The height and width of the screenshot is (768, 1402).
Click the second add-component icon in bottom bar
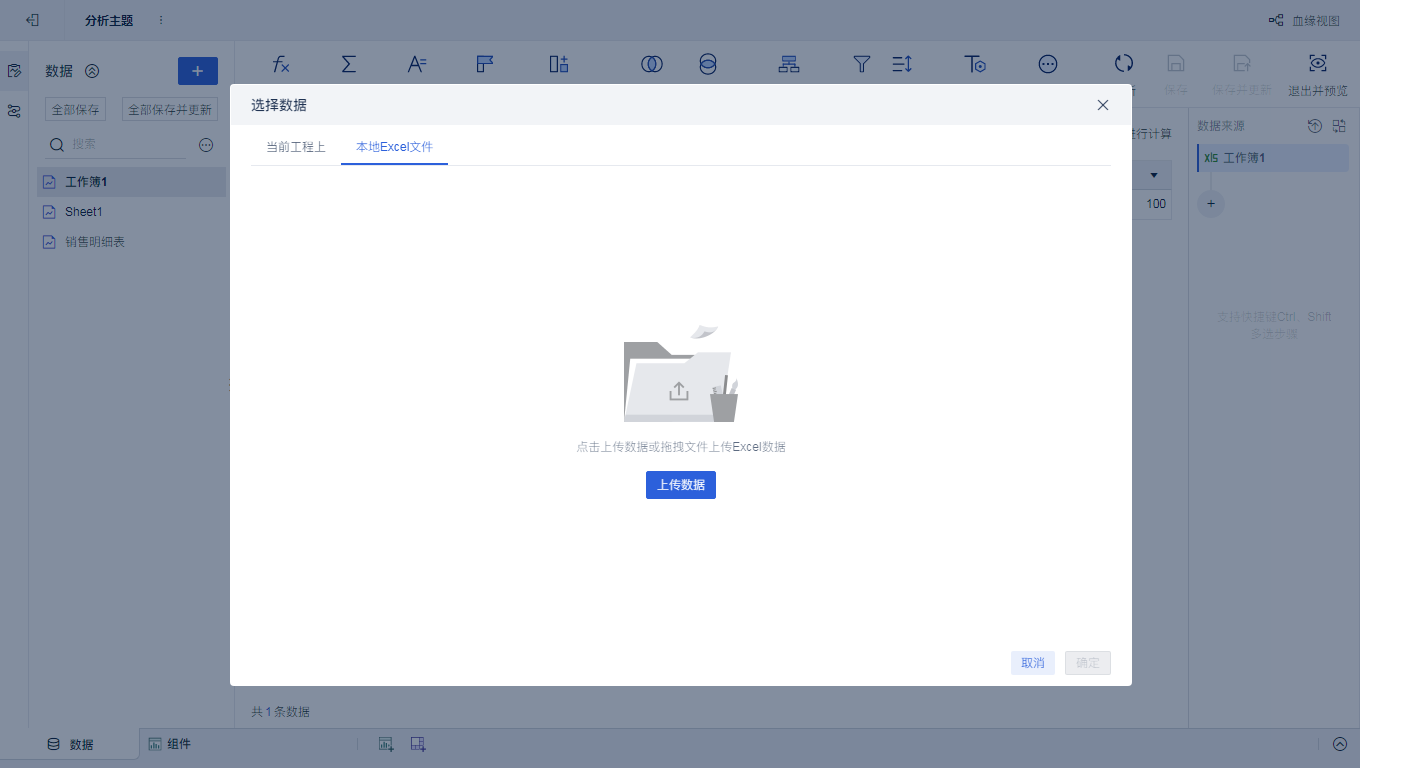point(418,744)
